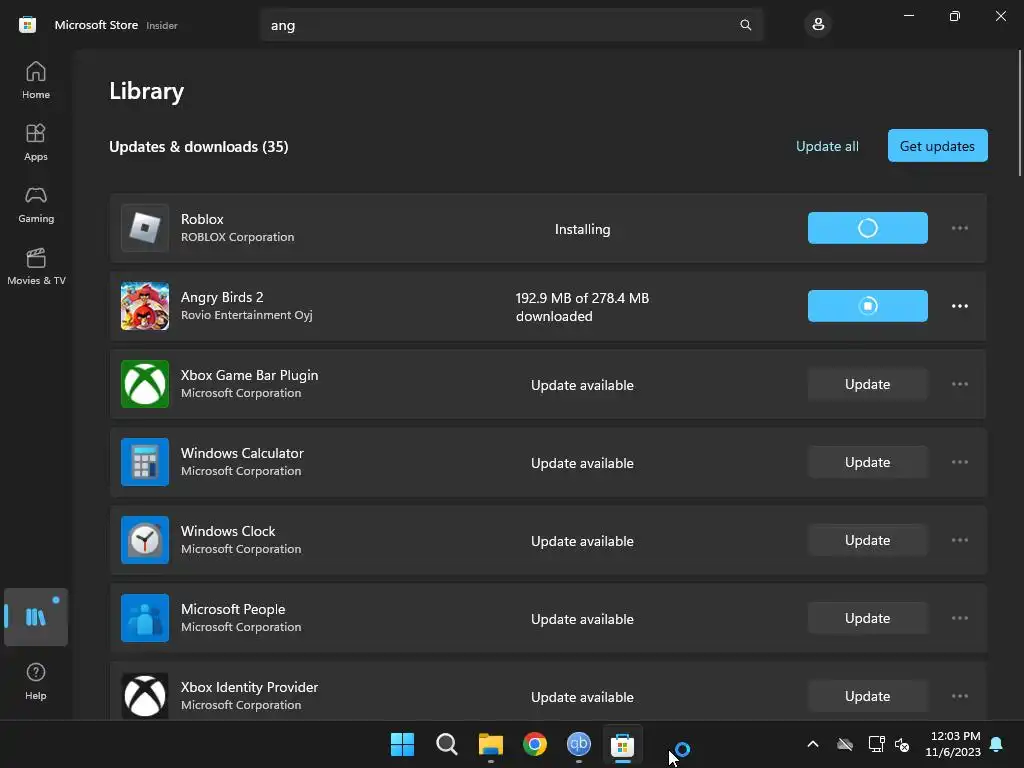This screenshot has height=768, width=1024.
Task: Click the Microsoft People app icon
Action: click(145, 618)
